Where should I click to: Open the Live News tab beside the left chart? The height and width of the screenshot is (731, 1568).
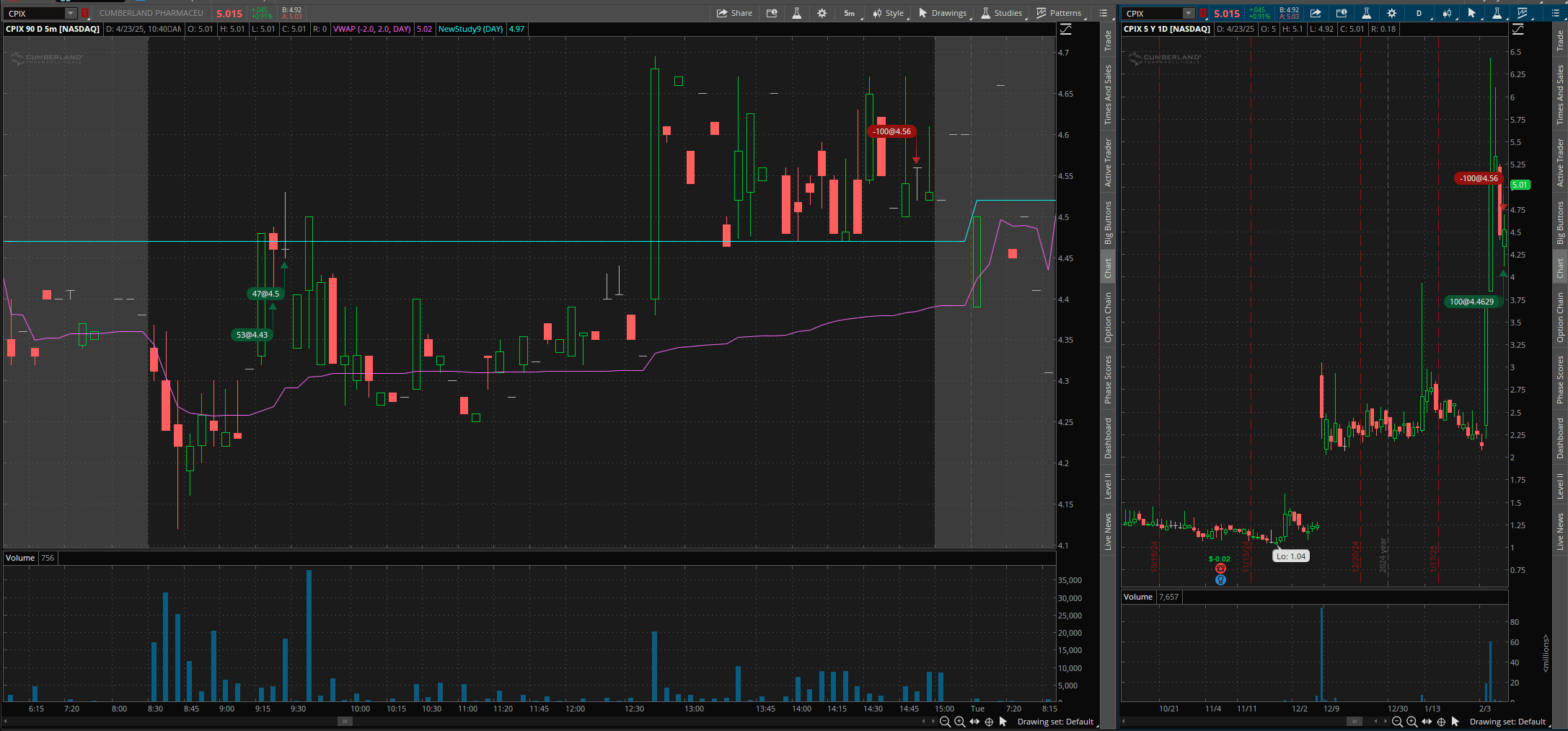click(x=1108, y=531)
